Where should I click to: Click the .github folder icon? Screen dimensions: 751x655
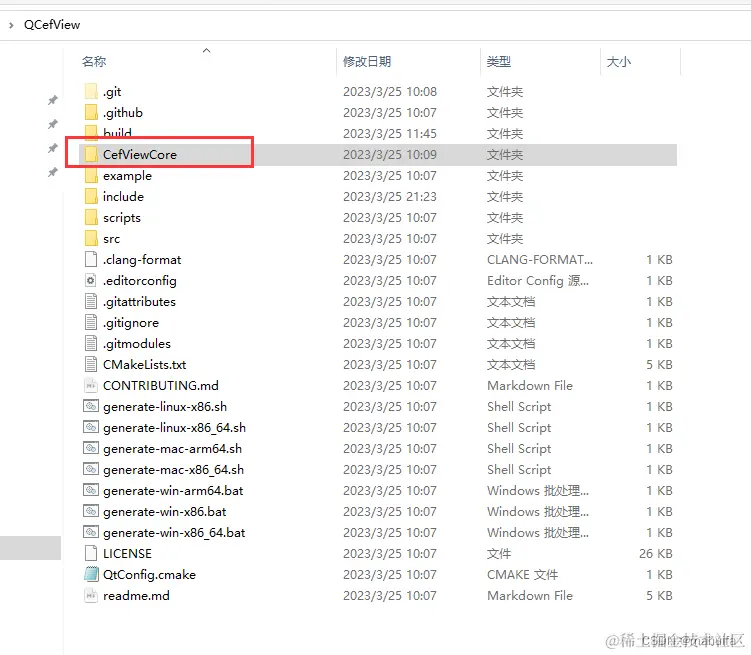(91, 113)
